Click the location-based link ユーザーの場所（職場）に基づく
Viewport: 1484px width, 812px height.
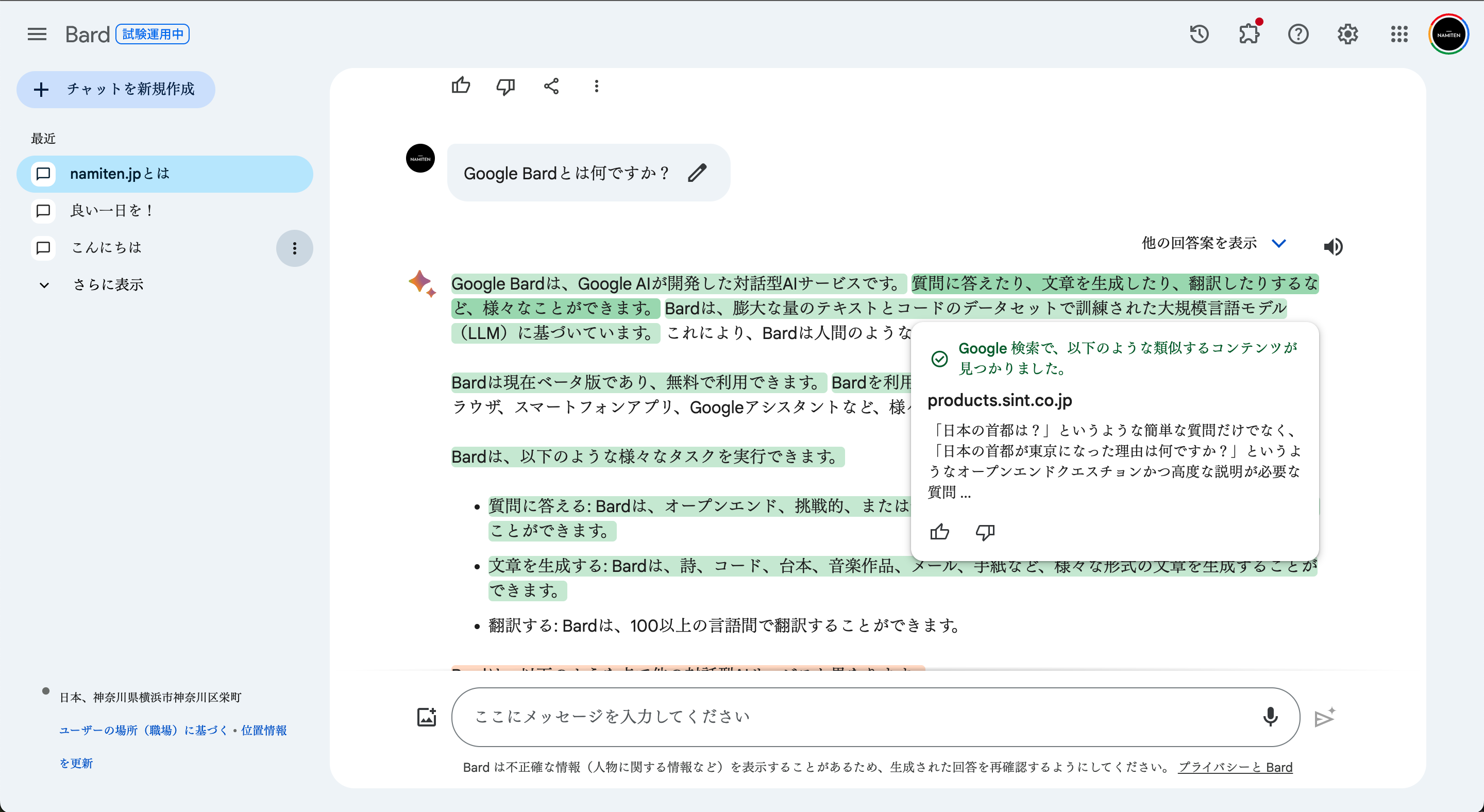[143, 730]
